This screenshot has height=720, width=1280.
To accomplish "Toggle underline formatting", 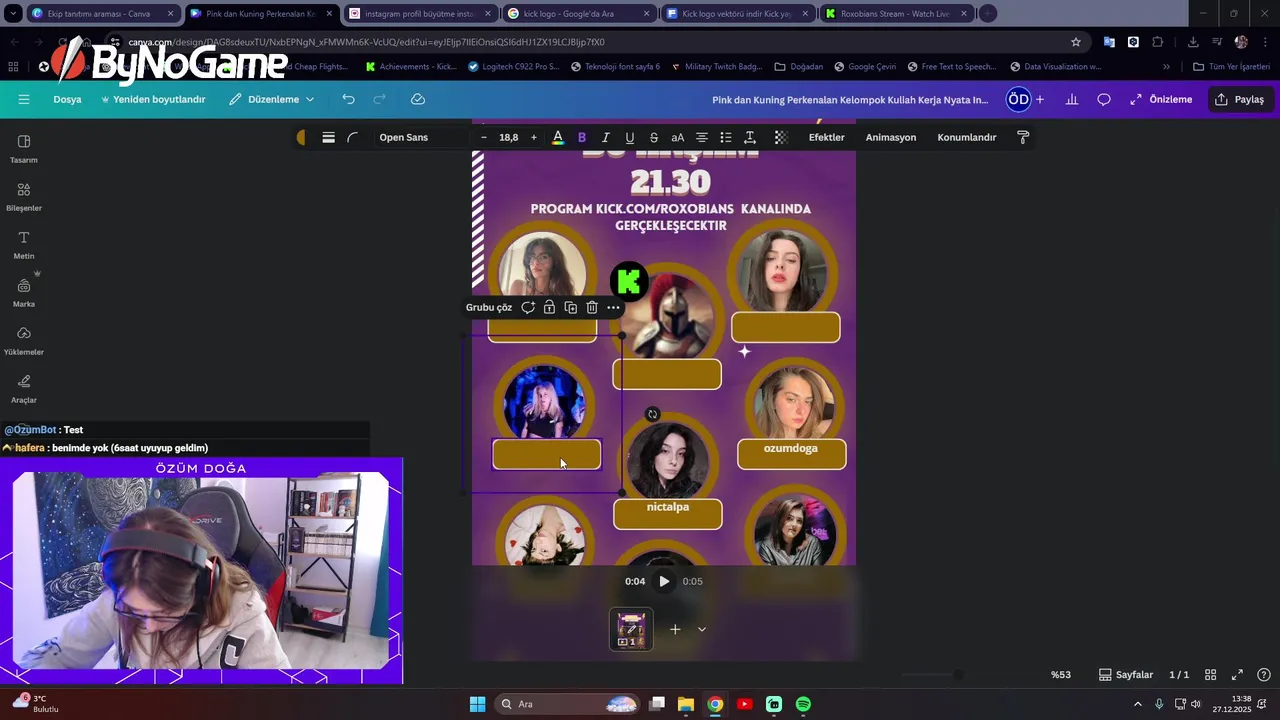I will click(630, 137).
